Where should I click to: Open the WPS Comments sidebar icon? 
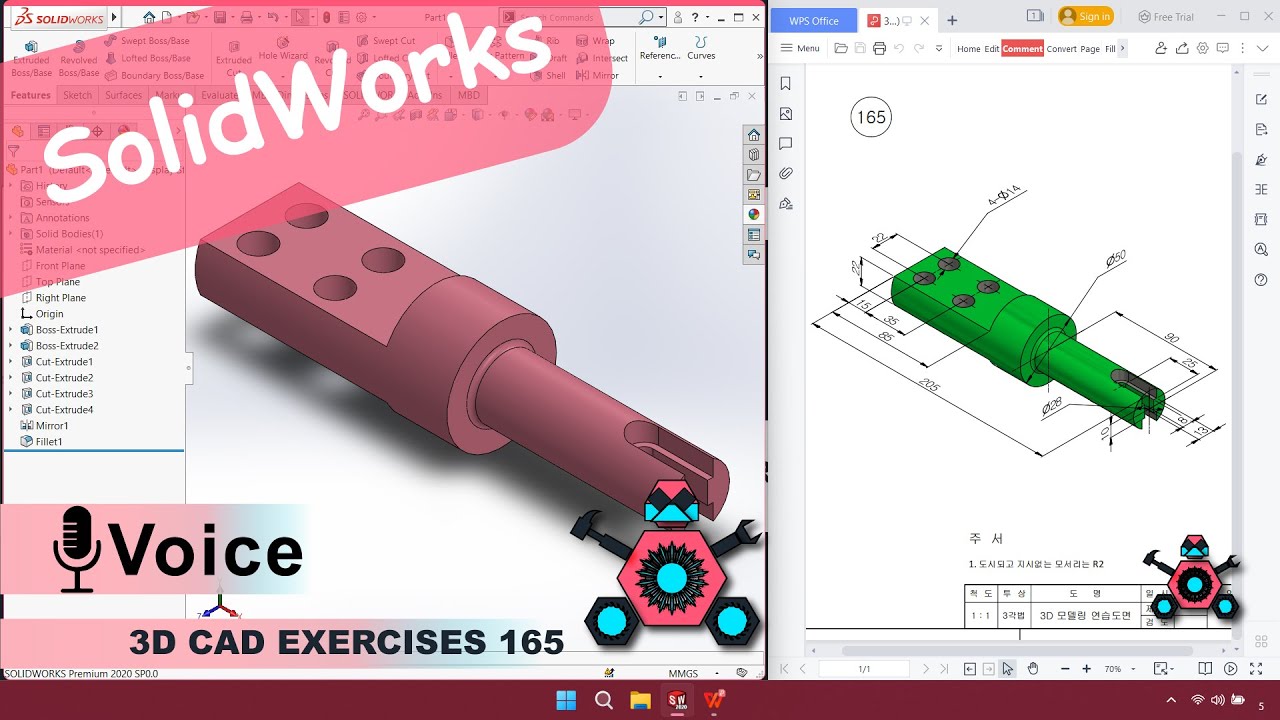coord(786,143)
